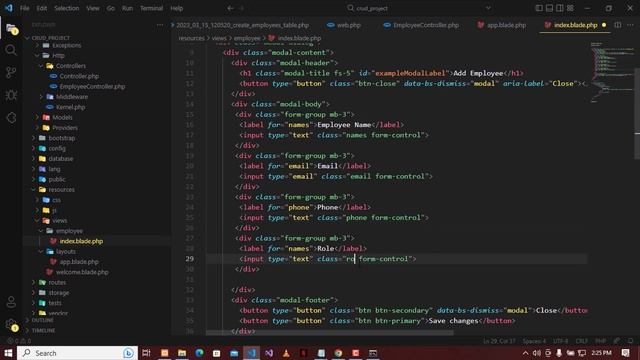
Task: Open Source Control view in activity bar
Action: pos(11,73)
